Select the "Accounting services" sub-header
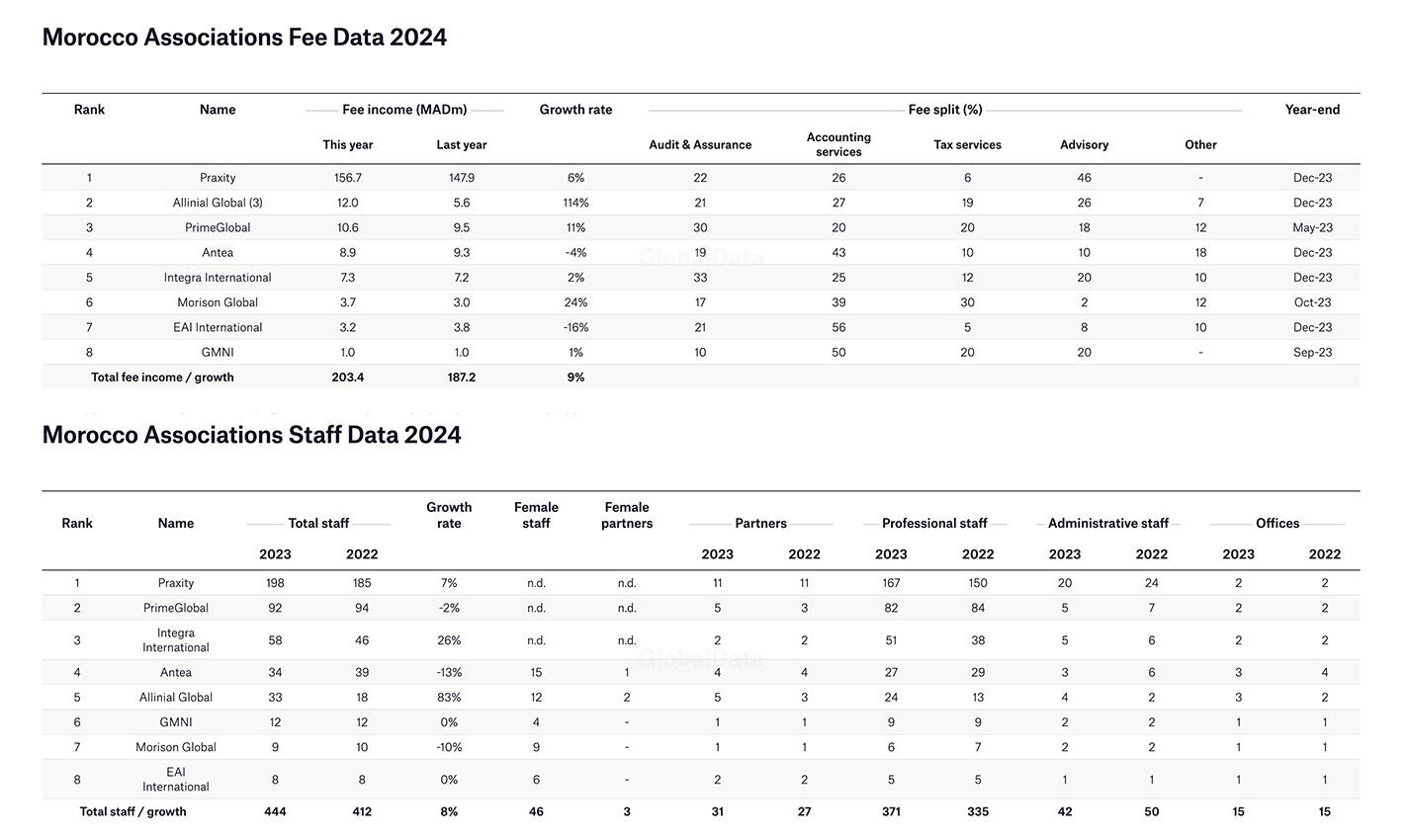 point(838,145)
